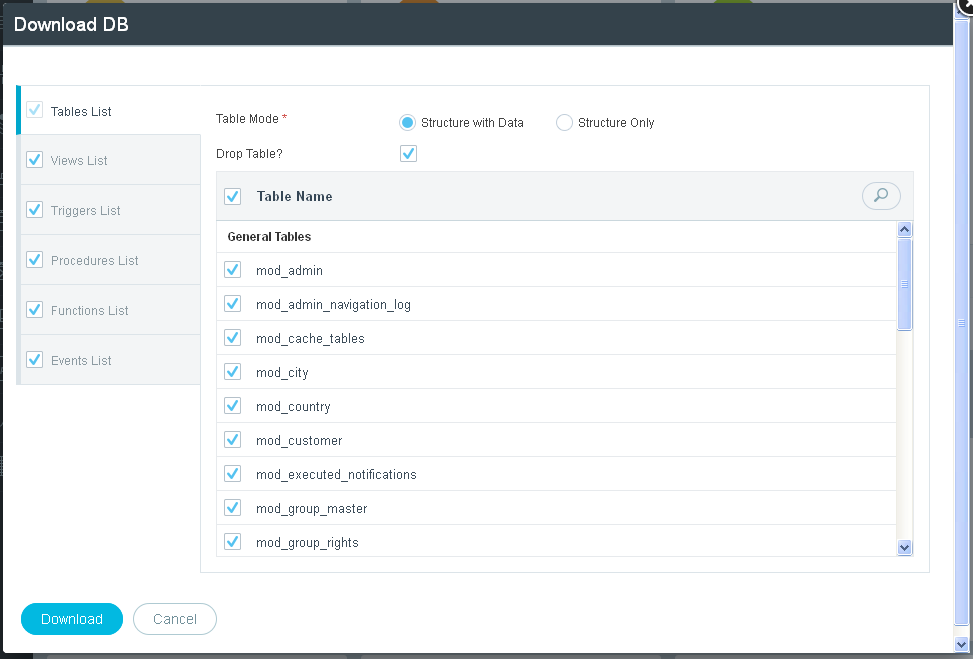Image resolution: width=973 pixels, height=659 pixels.
Task: Open the Views List tab
Action: pos(110,161)
